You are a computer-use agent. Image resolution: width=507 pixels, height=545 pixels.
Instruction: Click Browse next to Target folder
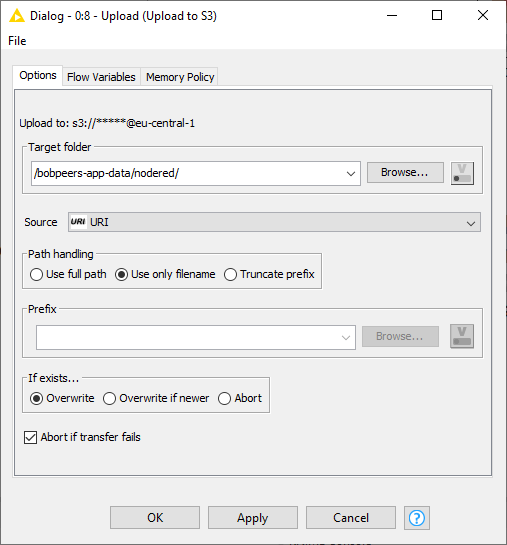(x=405, y=172)
